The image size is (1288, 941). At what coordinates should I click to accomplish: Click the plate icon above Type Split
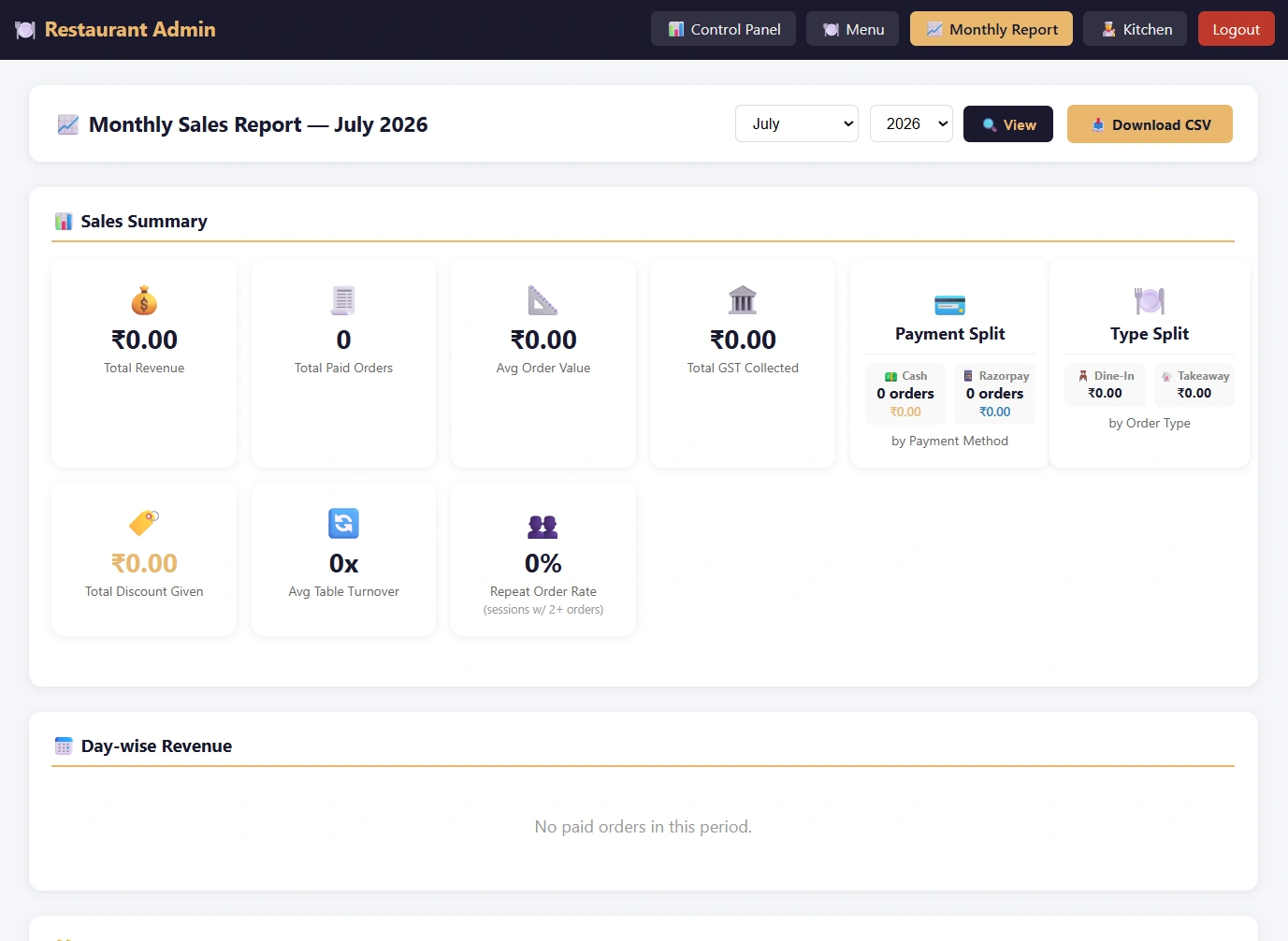click(1150, 301)
